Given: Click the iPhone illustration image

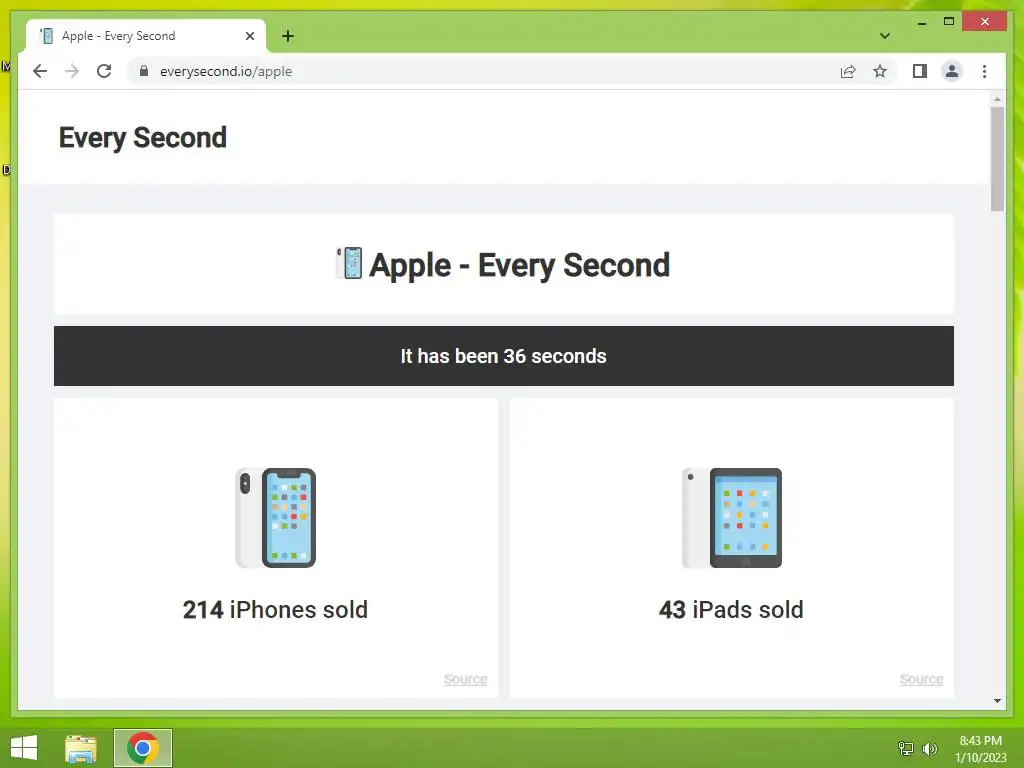Looking at the screenshot, I should (276, 518).
